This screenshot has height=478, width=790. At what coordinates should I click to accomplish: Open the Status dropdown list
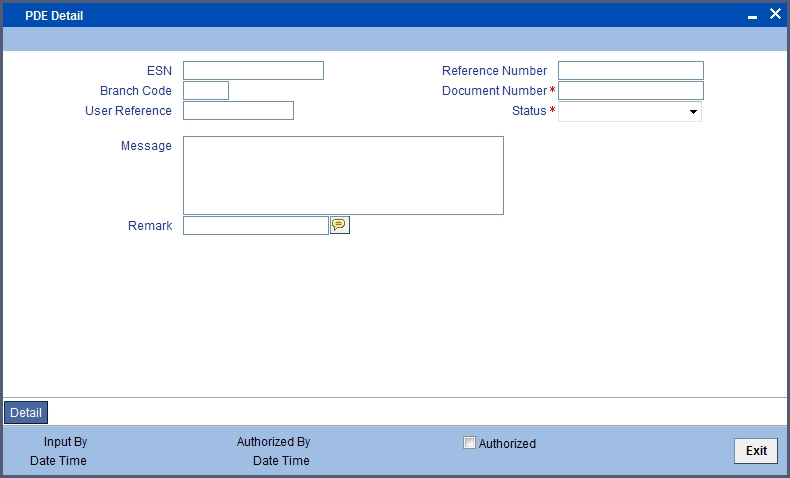630,111
